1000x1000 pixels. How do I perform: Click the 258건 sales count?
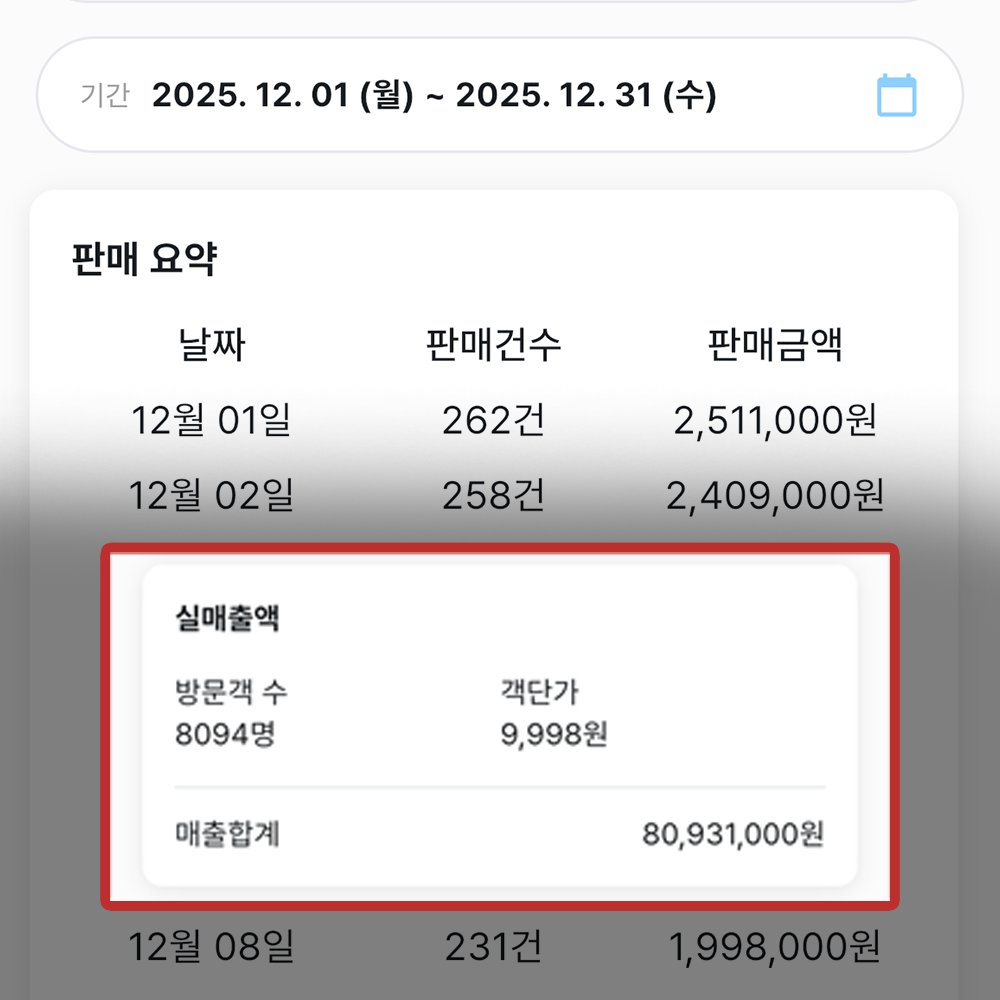(x=493, y=495)
